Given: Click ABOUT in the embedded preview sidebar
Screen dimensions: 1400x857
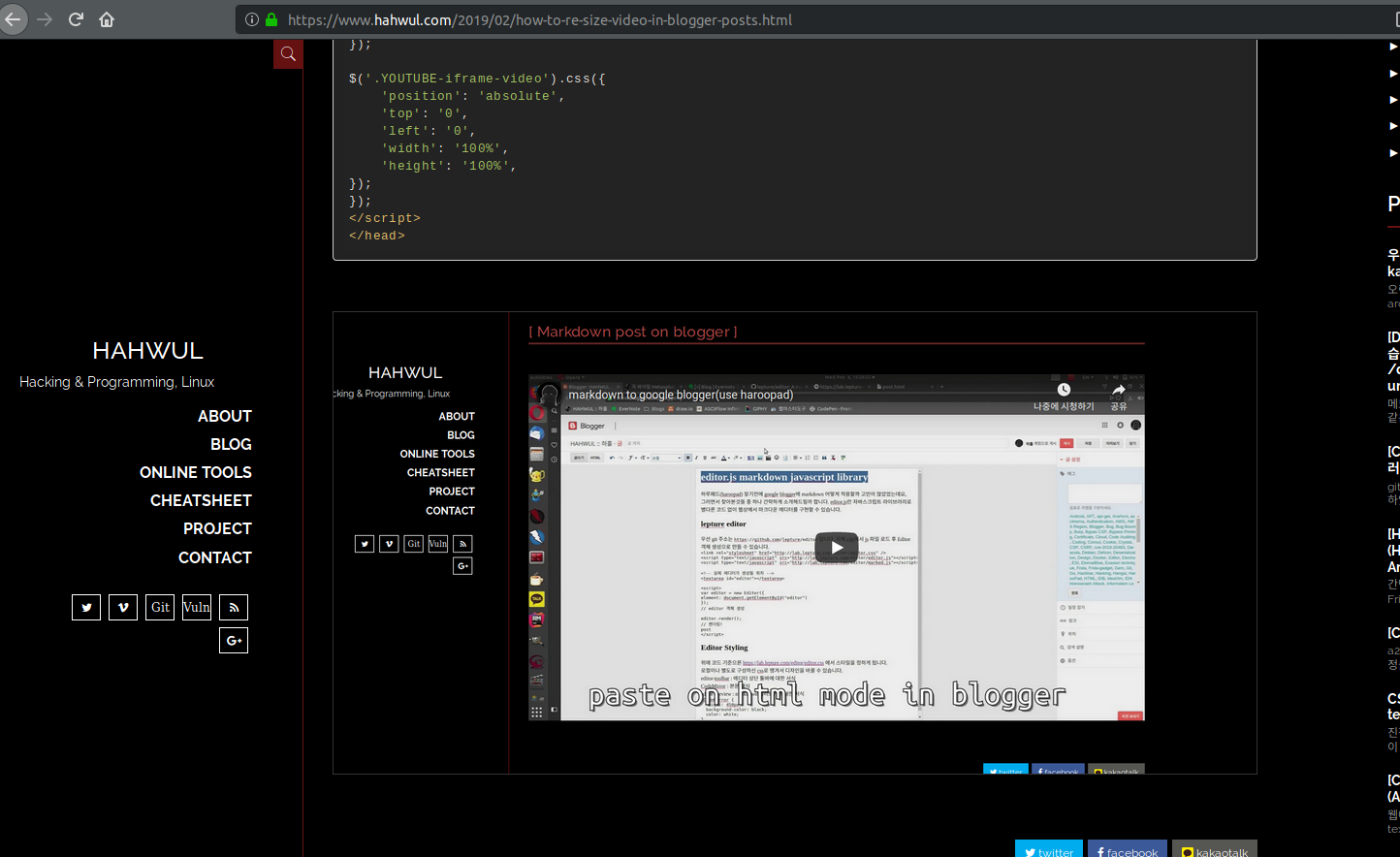Looking at the screenshot, I should (x=457, y=416).
